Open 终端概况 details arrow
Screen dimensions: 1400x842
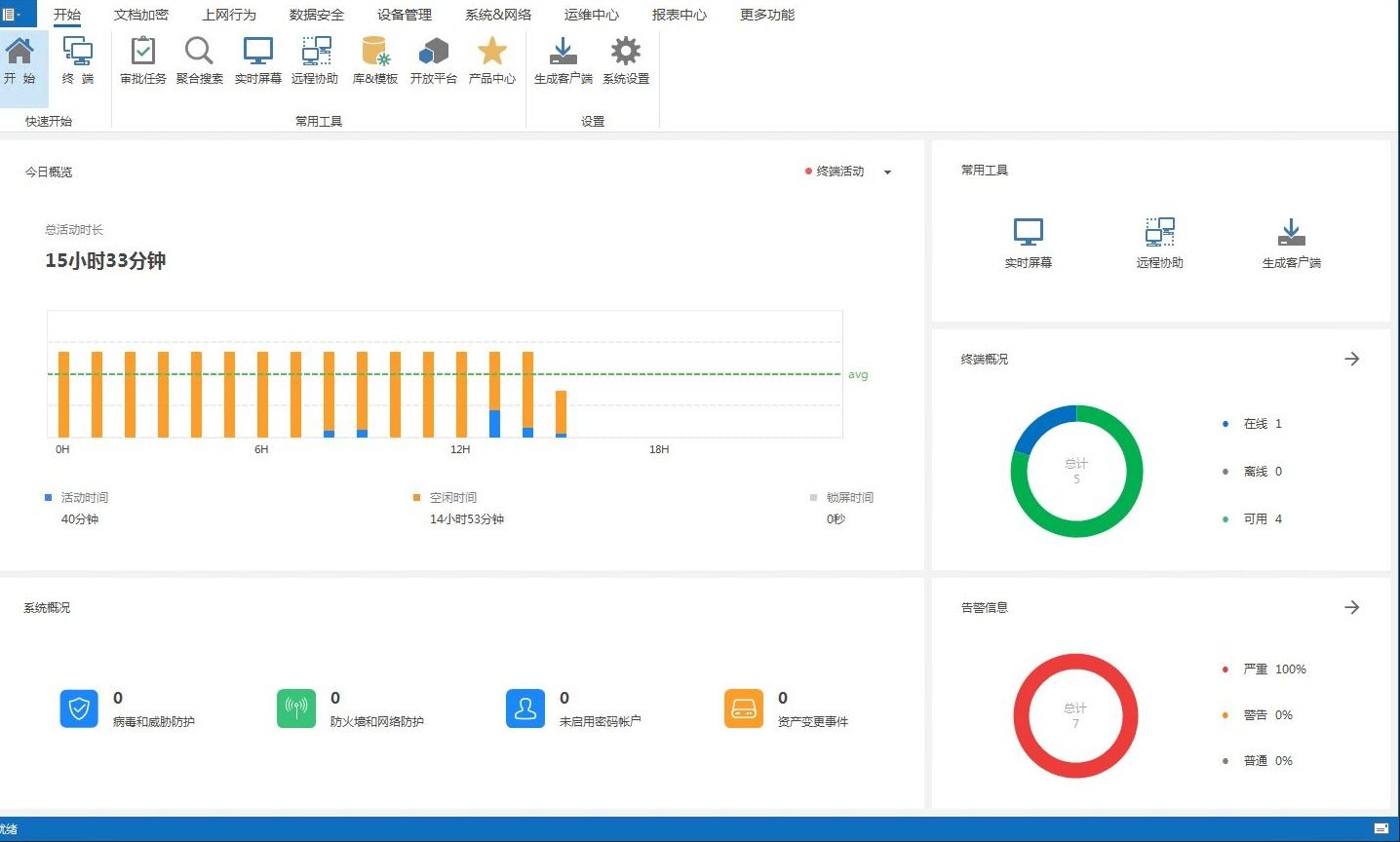coord(1352,359)
